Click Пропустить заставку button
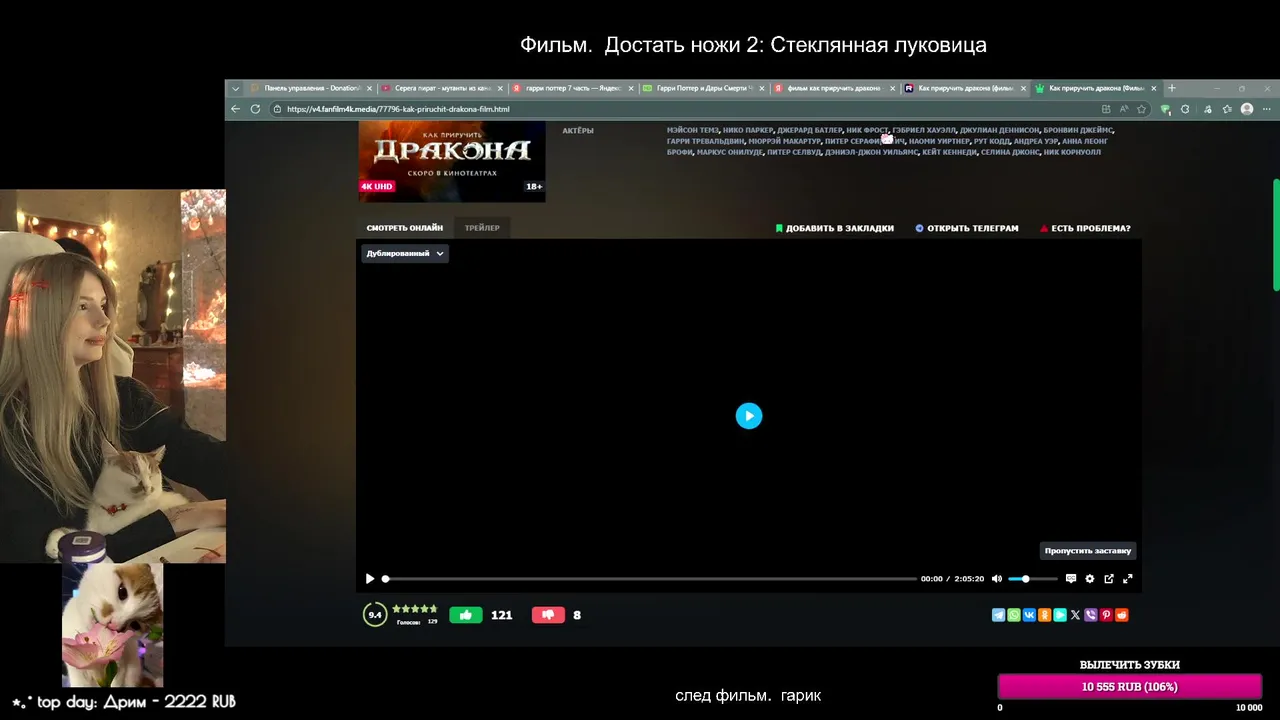1280x720 pixels. pyautogui.click(x=1088, y=551)
